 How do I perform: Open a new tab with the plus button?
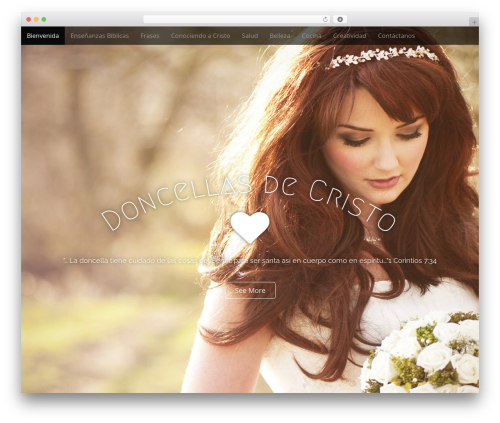click(x=474, y=22)
